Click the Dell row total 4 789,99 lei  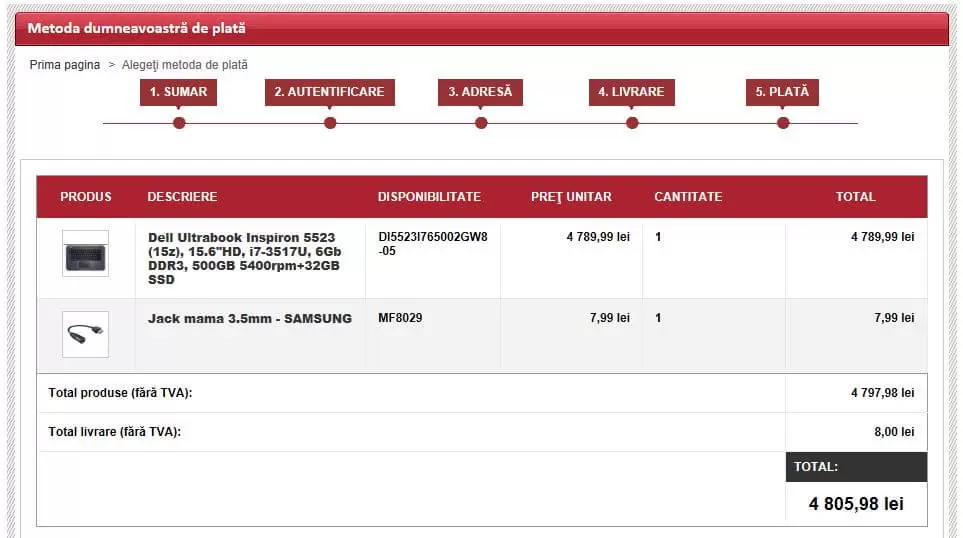click(x=883, y=237)
